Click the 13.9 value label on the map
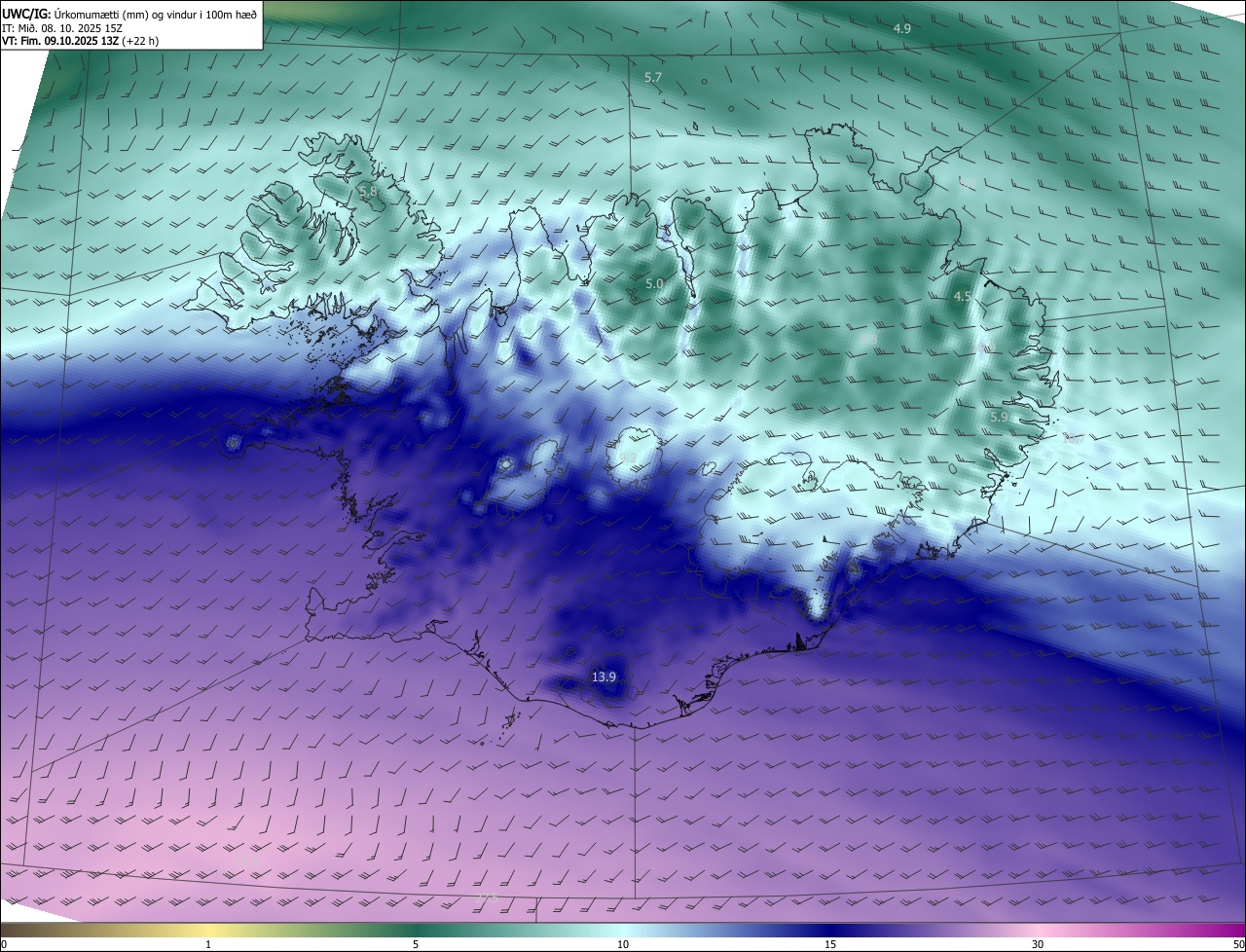Image resolution: width=1246 pixels, height=952 pixels. click(x=605, y=677)
